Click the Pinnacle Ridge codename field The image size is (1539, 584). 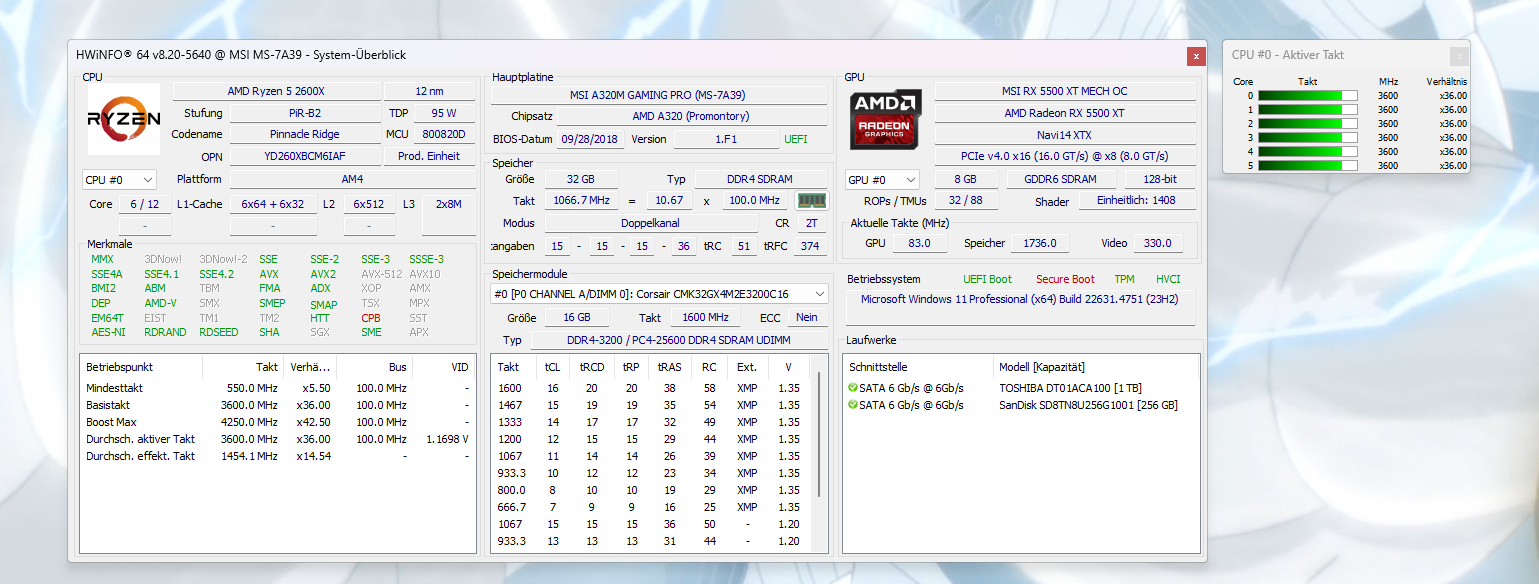coord(304,134)
